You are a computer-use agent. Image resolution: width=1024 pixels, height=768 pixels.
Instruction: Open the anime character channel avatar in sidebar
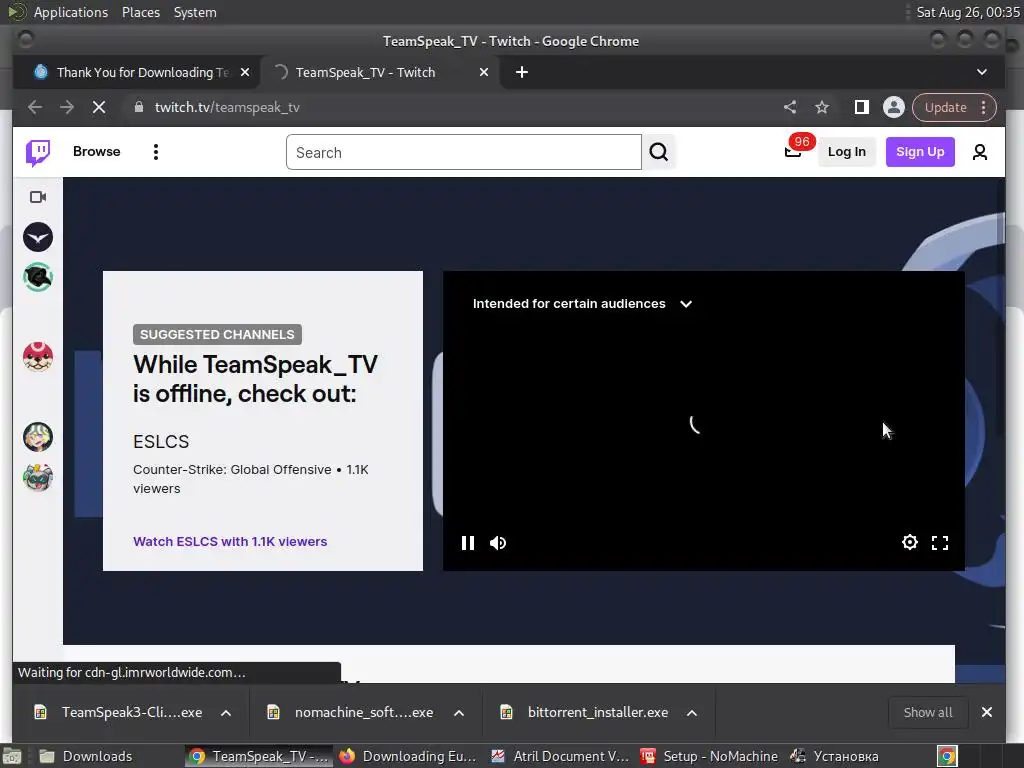pyautogui.click(x=38, y=437)
